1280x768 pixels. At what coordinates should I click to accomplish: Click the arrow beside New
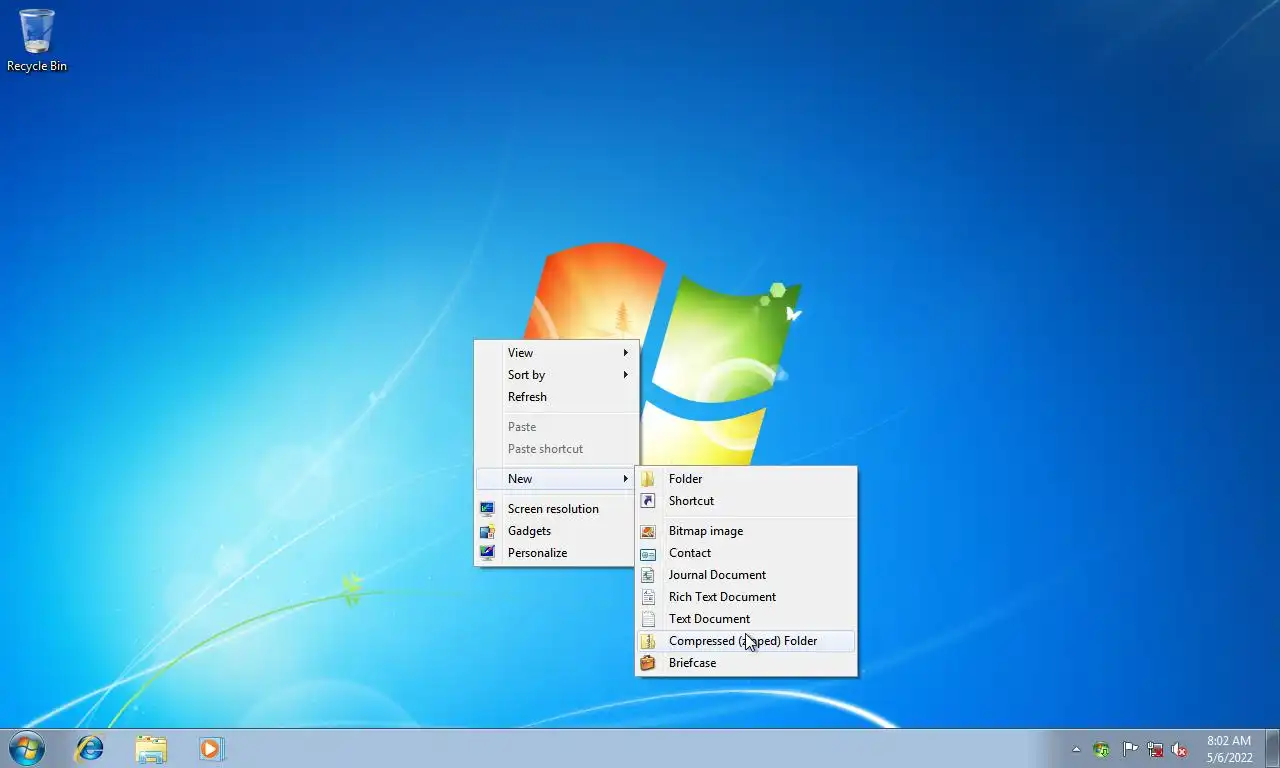(626, 479)
